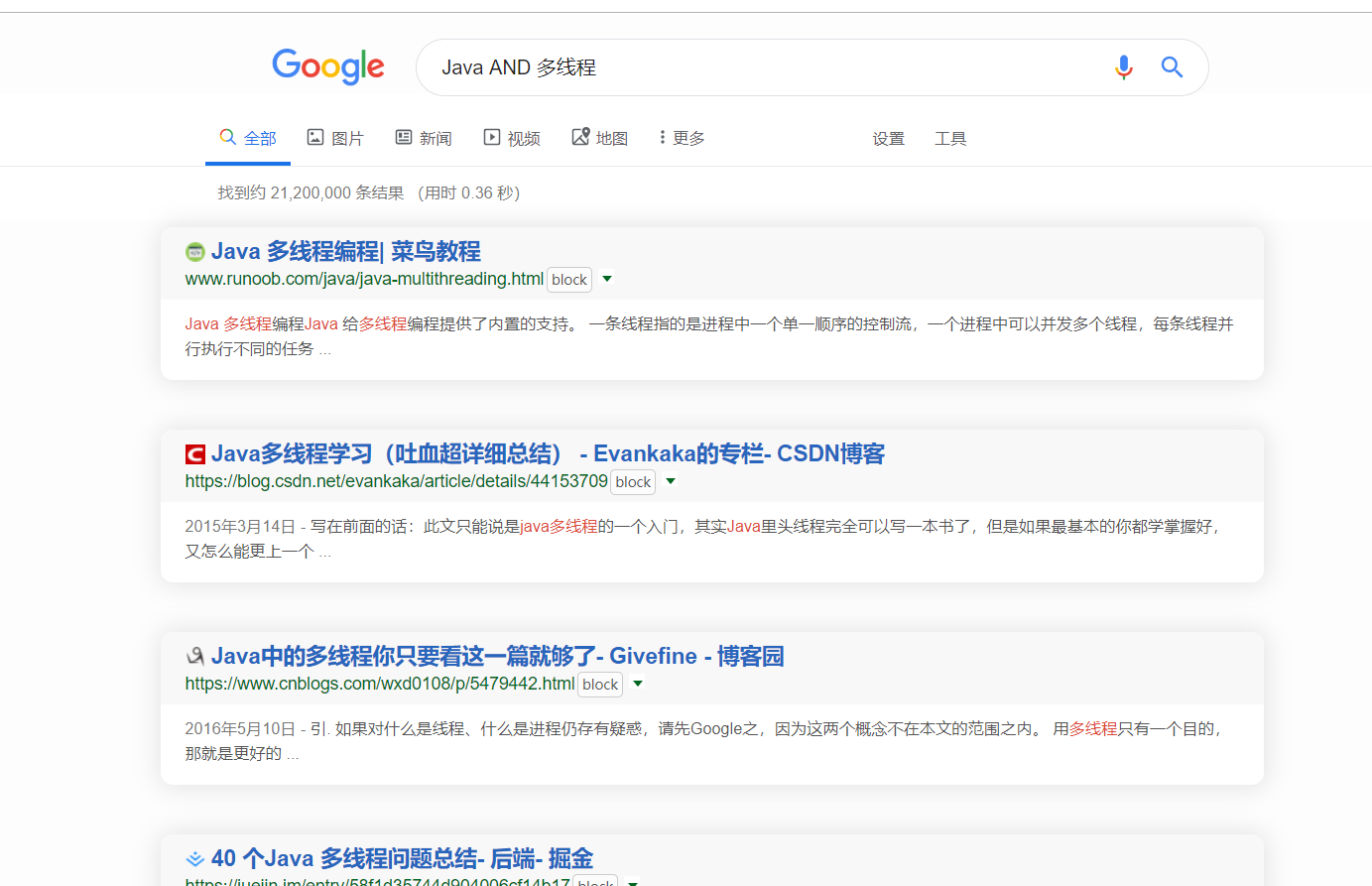Click the 2016年5月10日 cnblogs snippet text
This screenshot has height=886, width=1372.
click(x=705, y=741)
